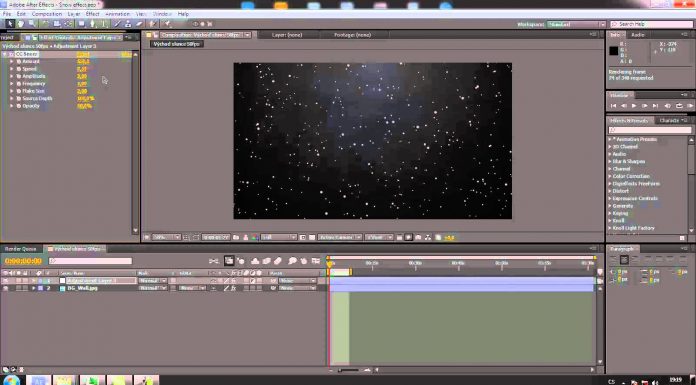Click the RAM Preview button
Screen dimensions: 696x385
click(x=689, y=106)
